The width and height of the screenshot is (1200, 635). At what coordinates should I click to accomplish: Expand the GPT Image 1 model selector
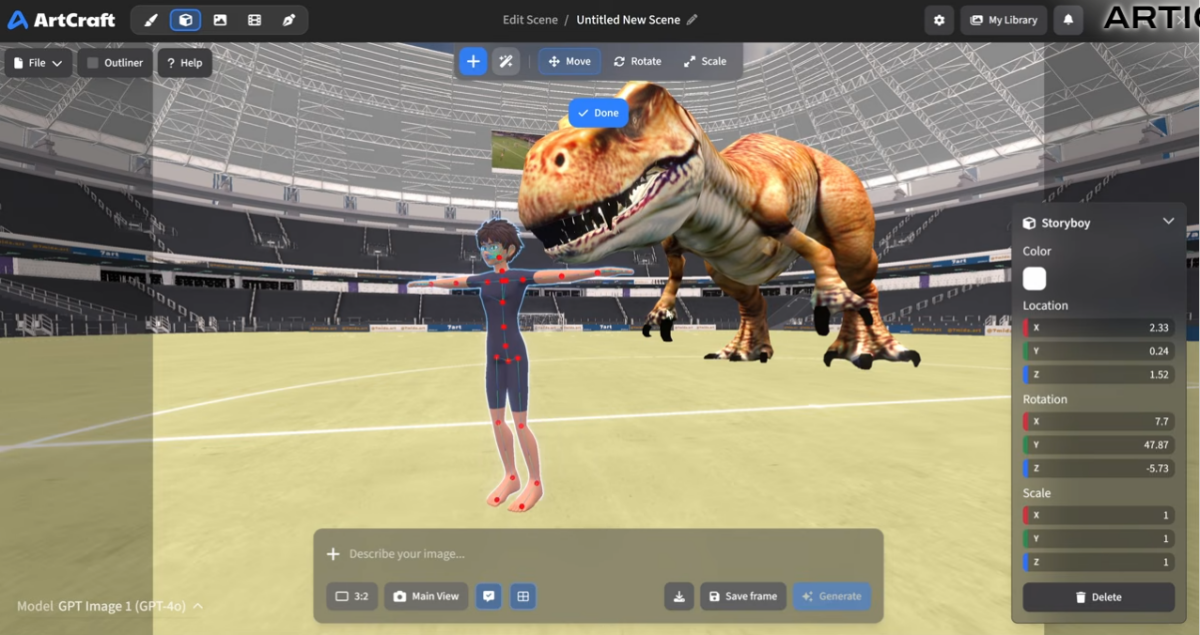click(x=110, y=606)
